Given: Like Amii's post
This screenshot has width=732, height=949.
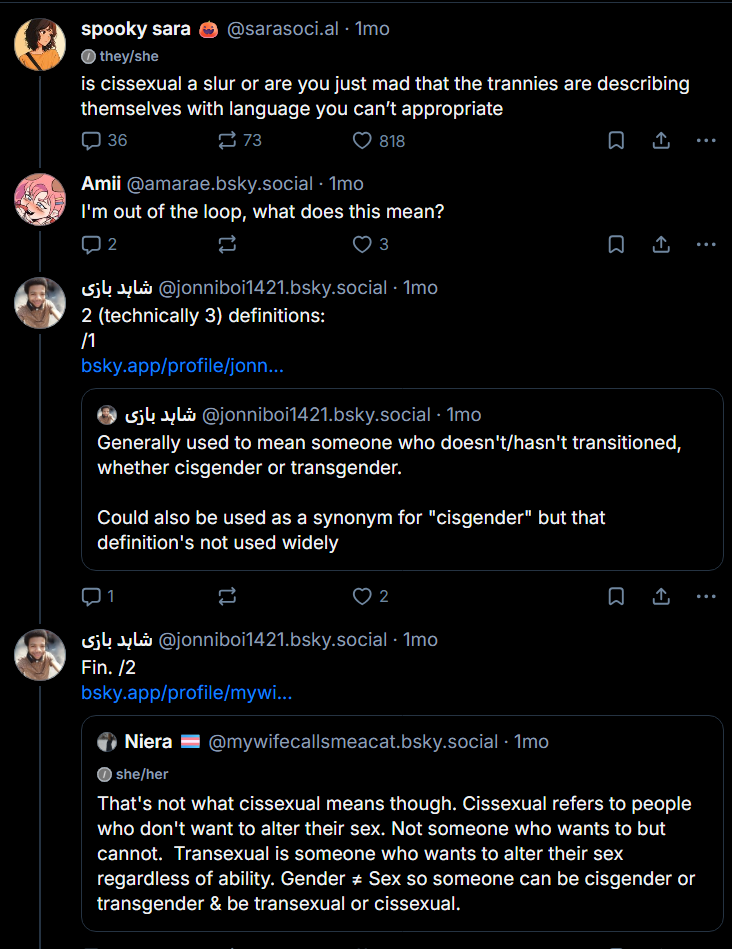Looking at the screenshot, I should [x=363, y=244].
